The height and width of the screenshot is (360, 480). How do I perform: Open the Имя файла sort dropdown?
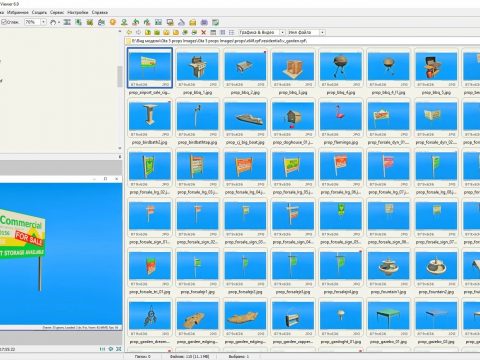tap(322, 32)
